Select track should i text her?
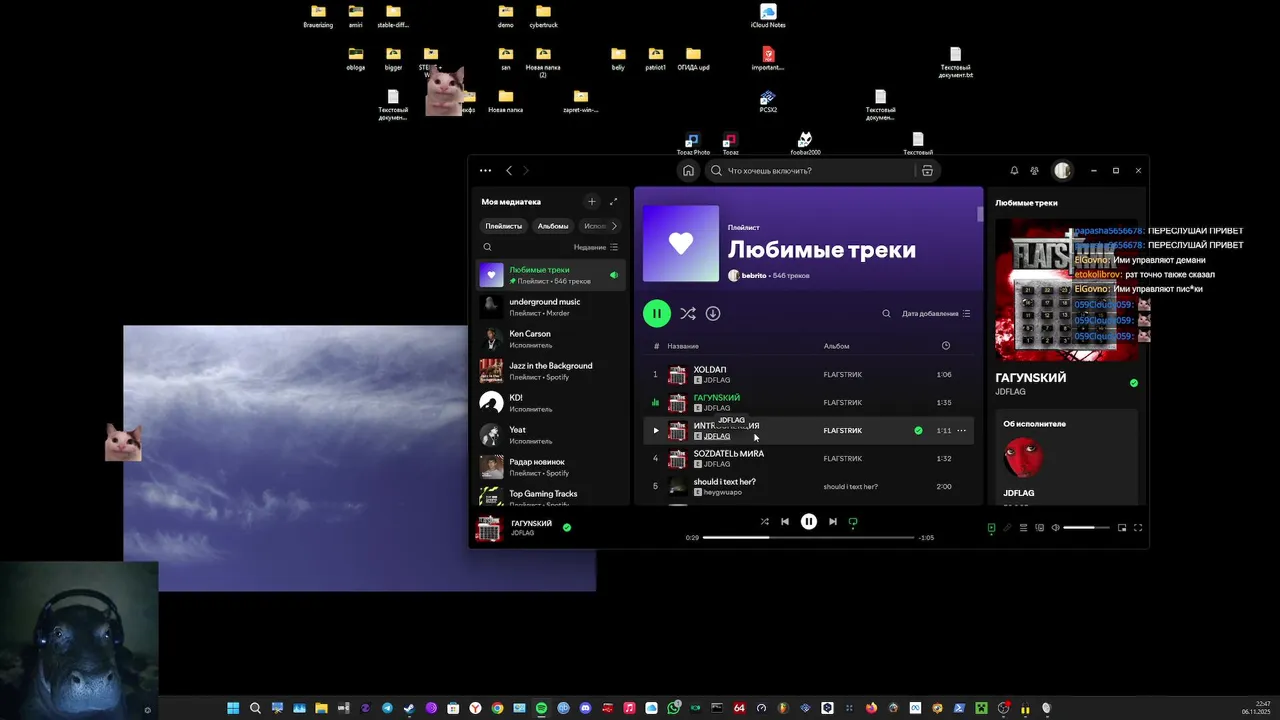Screen dimensions: 1280x720 (808, 487)
